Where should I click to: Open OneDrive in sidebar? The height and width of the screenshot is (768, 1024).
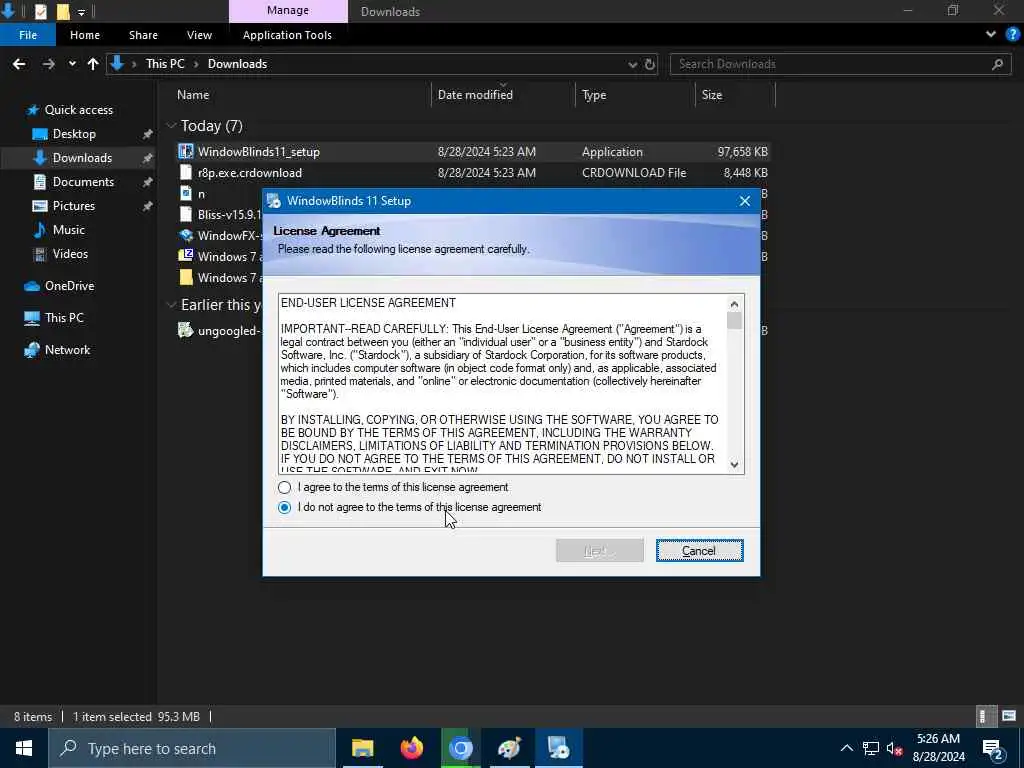click(x=69, y=286)
